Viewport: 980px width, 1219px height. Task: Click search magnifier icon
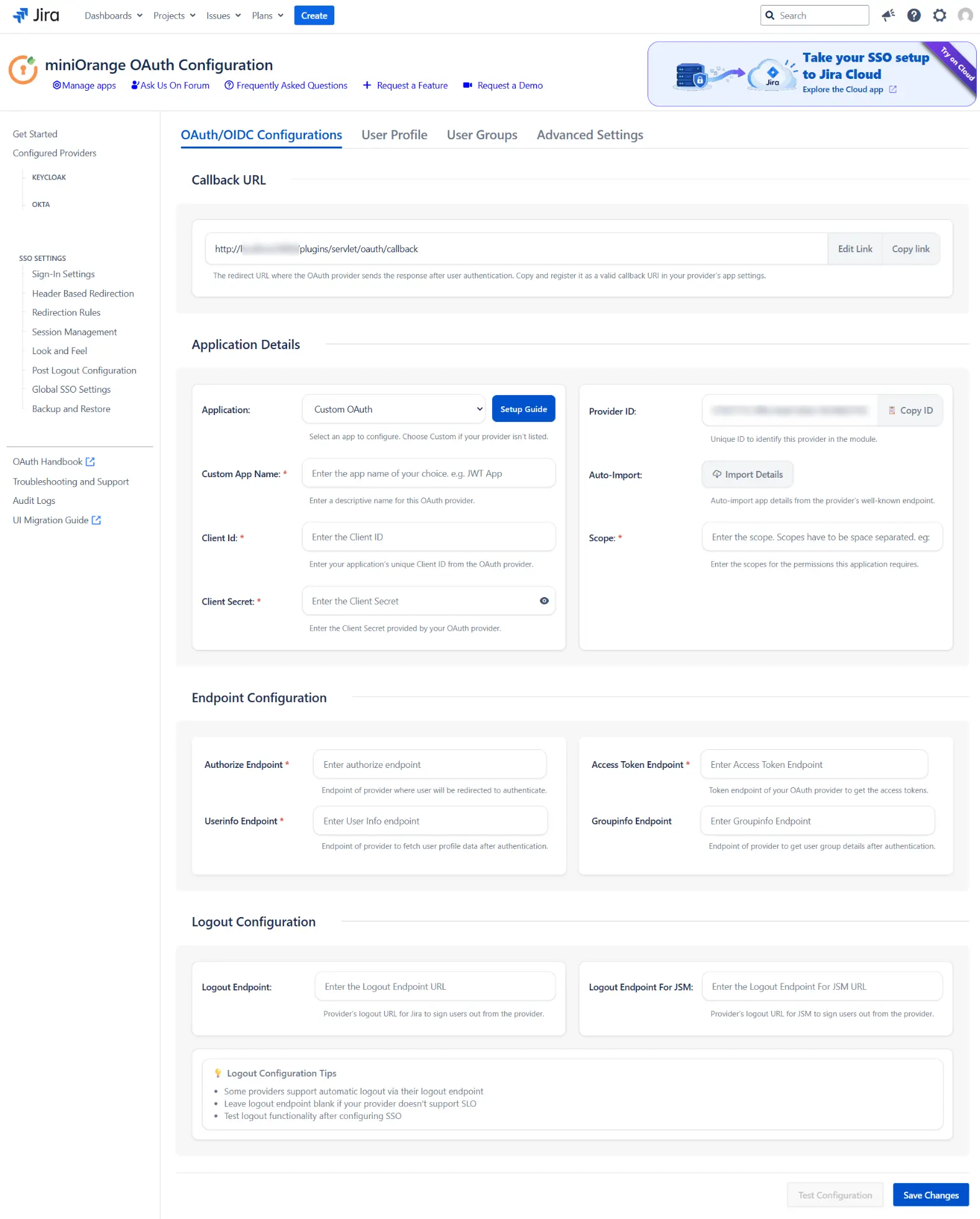(x=770, y=16)
